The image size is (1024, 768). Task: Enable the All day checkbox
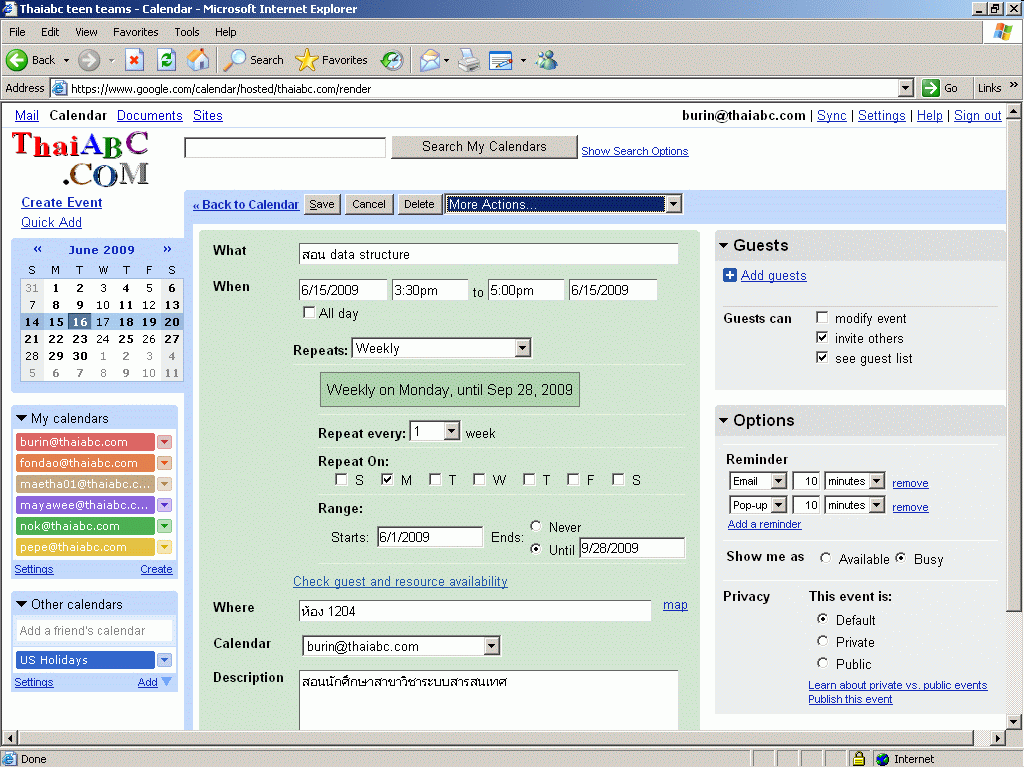tap(309, 313)
